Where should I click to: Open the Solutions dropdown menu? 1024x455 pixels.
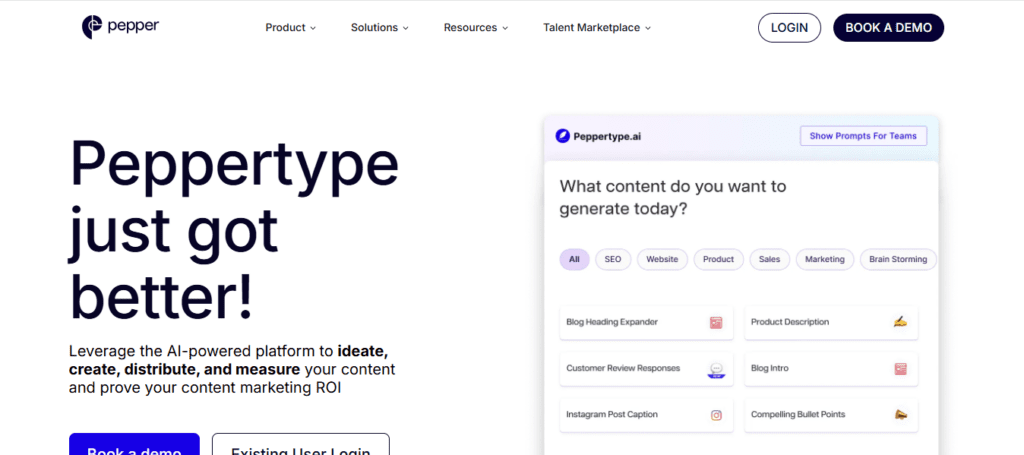[379, 28]
